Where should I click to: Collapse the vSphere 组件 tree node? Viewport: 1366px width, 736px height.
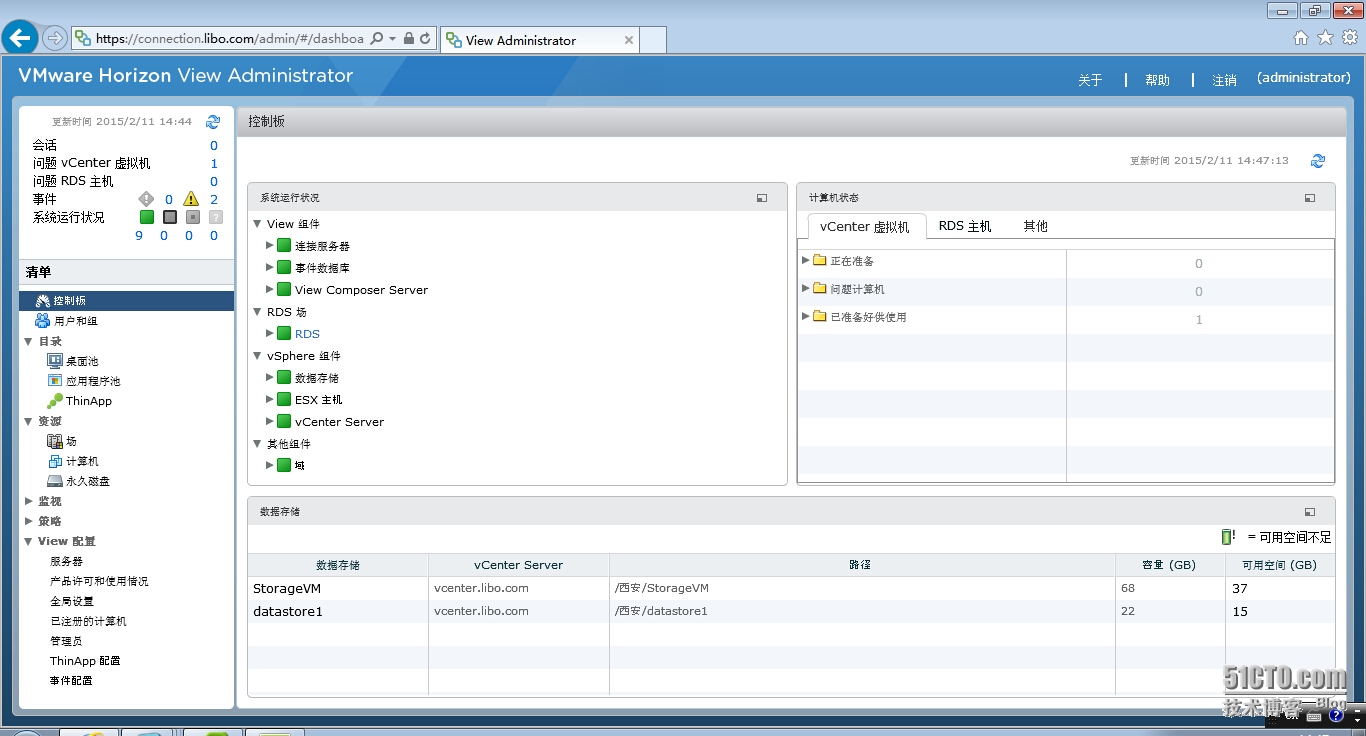(x=257, y=356)
